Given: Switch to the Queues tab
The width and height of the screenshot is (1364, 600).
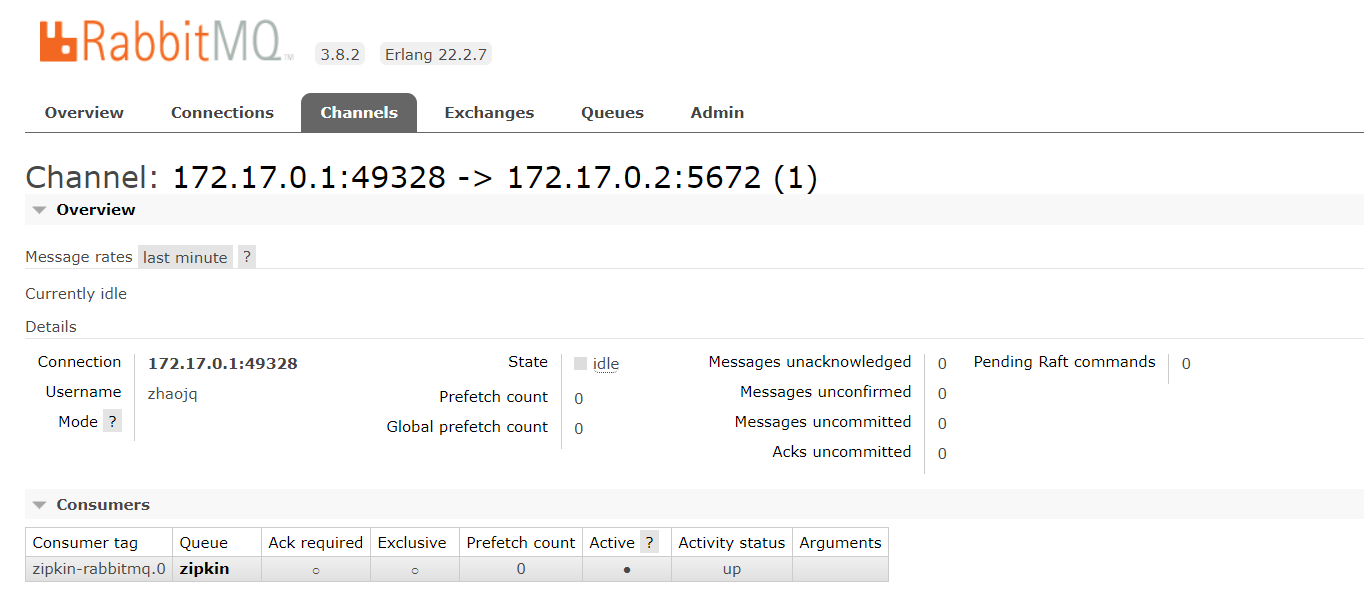Looking at the screenshot, I should [611, 112].
